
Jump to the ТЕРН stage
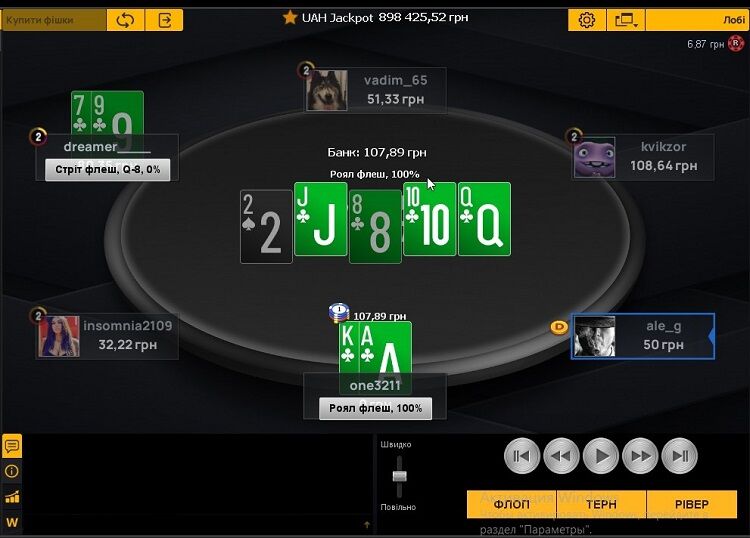pos(601,504)
